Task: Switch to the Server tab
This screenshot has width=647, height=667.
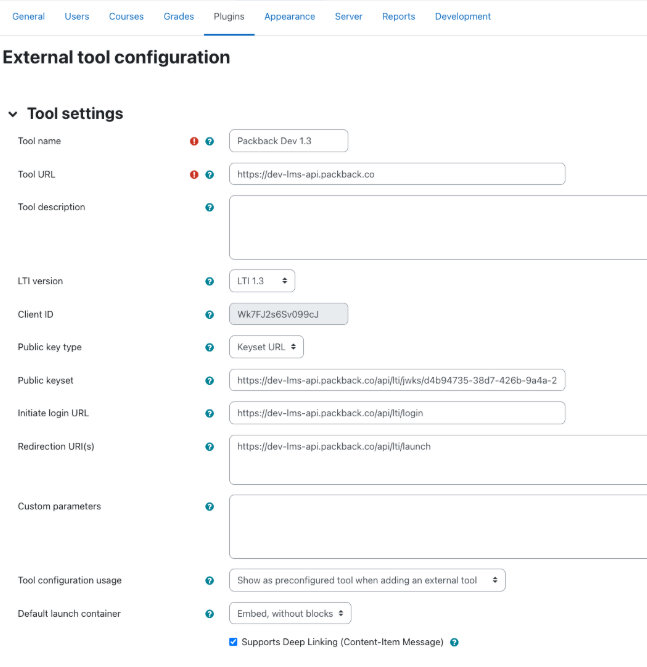Action: click(x=348, y=17)
